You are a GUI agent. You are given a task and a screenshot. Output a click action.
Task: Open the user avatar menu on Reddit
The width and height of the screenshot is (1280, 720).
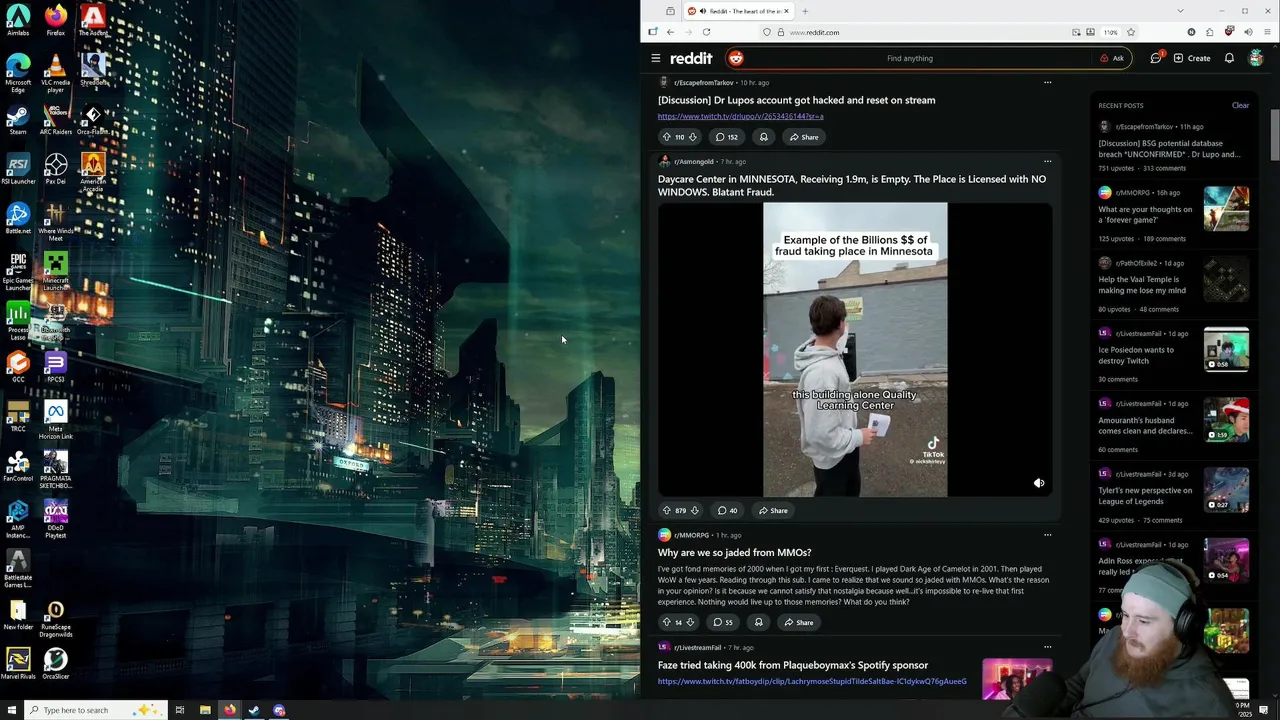point(1256,58)
